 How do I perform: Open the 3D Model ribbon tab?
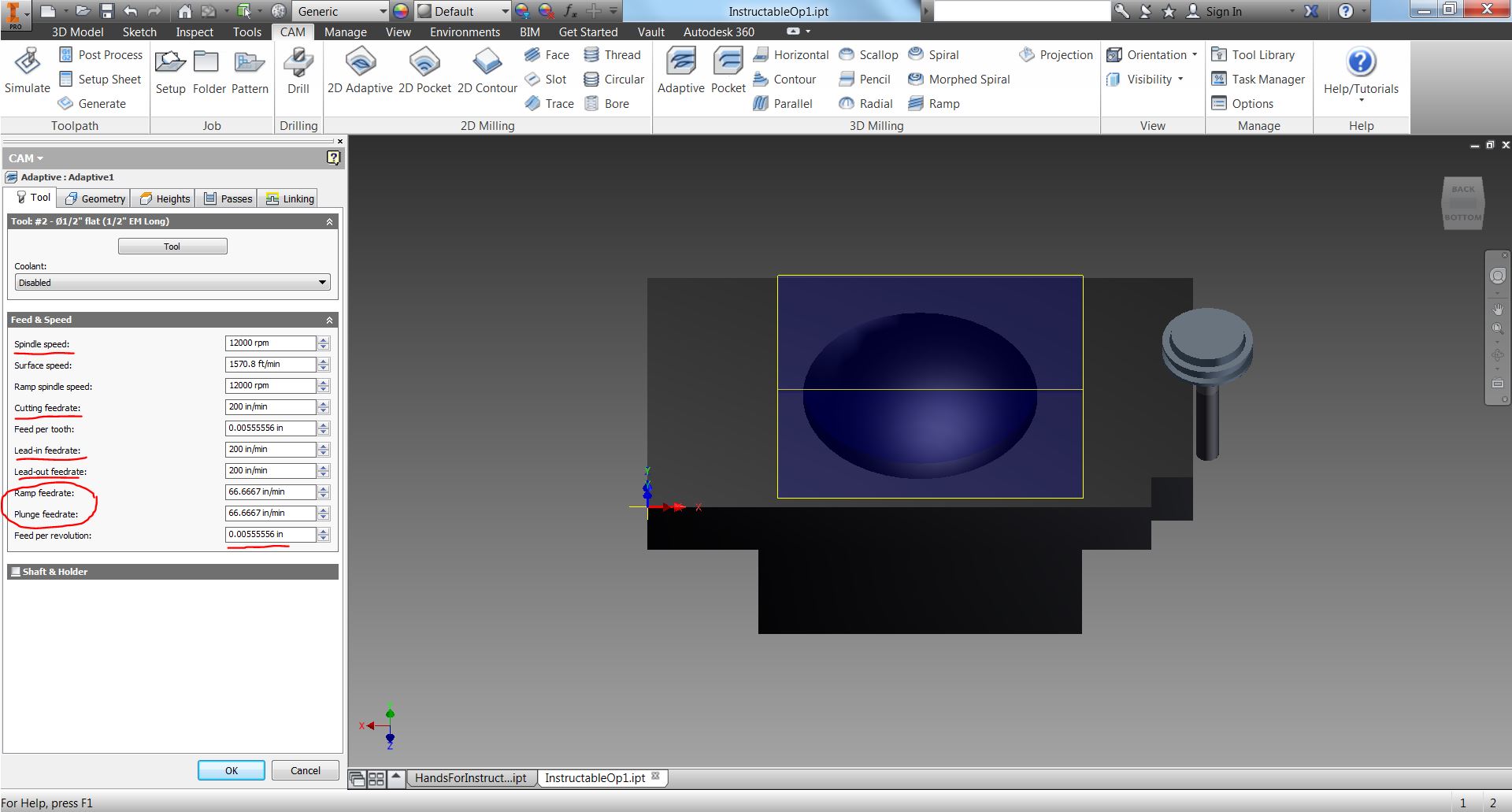(77, 32)
